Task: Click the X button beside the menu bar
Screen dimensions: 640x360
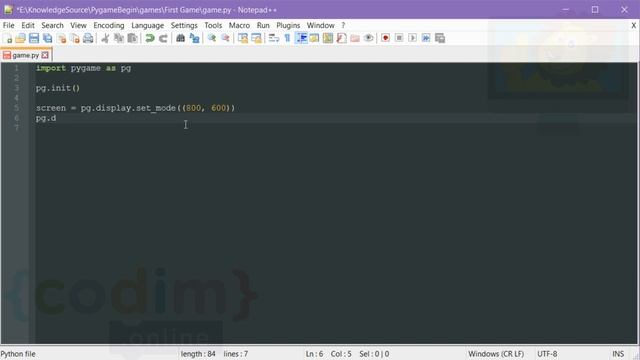Action: 633,25
